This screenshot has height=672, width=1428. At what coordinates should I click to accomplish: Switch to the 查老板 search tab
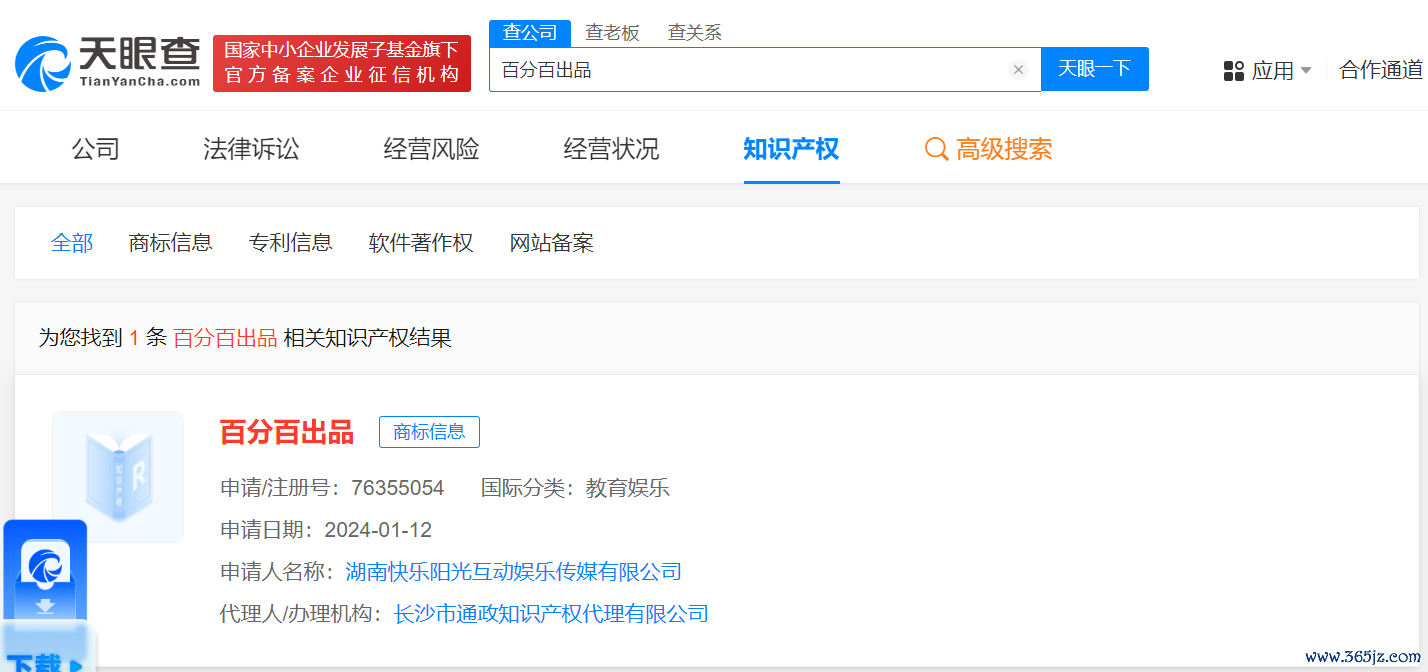(612, 33)
